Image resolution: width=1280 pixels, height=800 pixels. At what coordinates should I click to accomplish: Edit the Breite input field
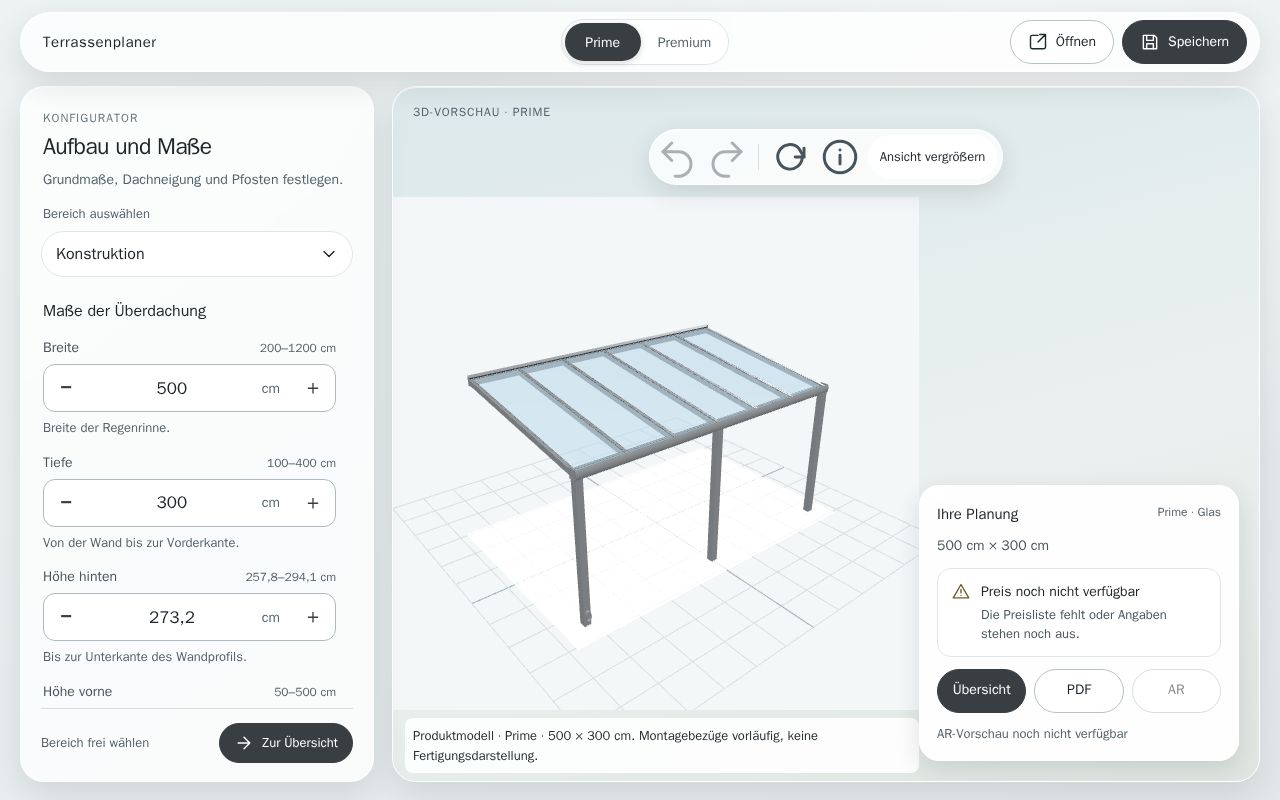[172, 388]
